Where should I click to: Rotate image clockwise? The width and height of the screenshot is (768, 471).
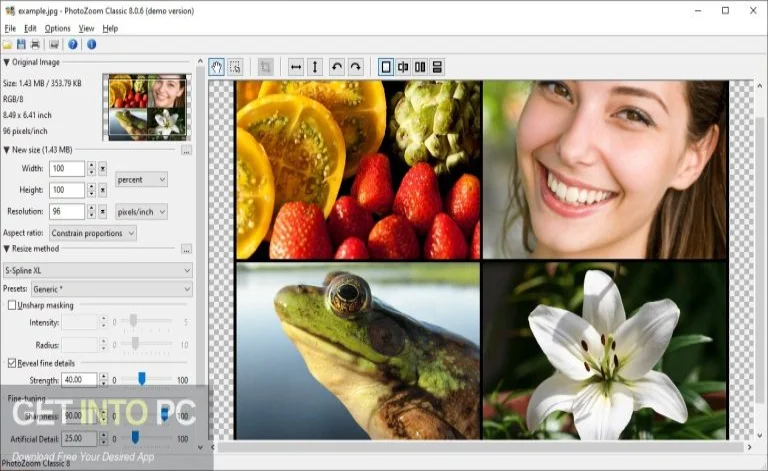tap(356, 67)
